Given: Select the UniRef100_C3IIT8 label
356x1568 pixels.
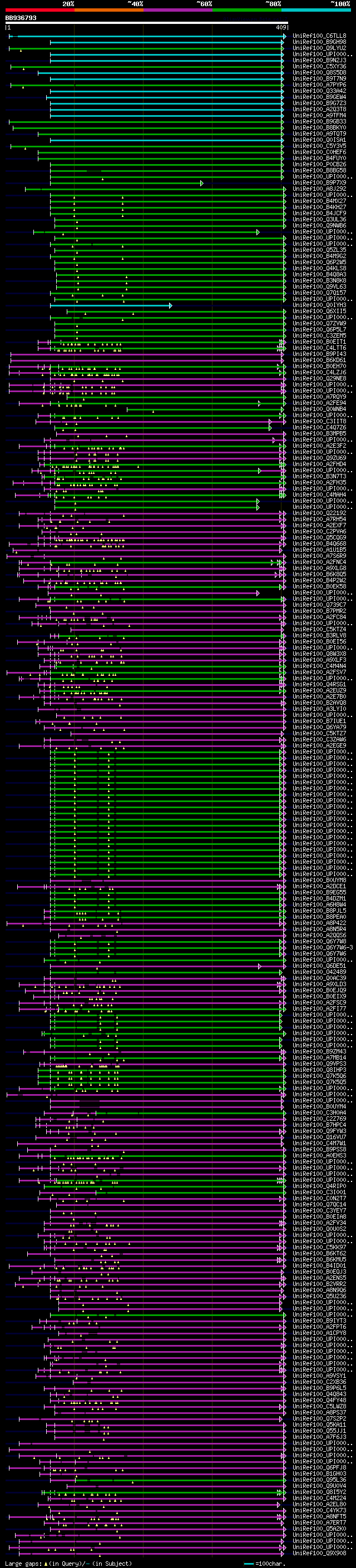Looking at the screenshot, I should (319, 421).
